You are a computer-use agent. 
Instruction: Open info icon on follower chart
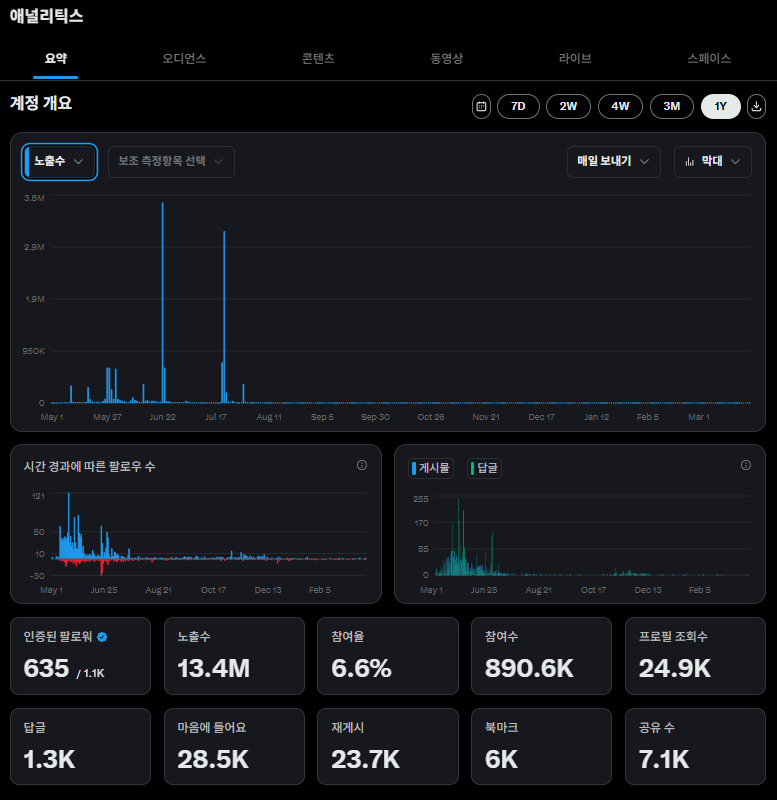click(x=362, y=465)
